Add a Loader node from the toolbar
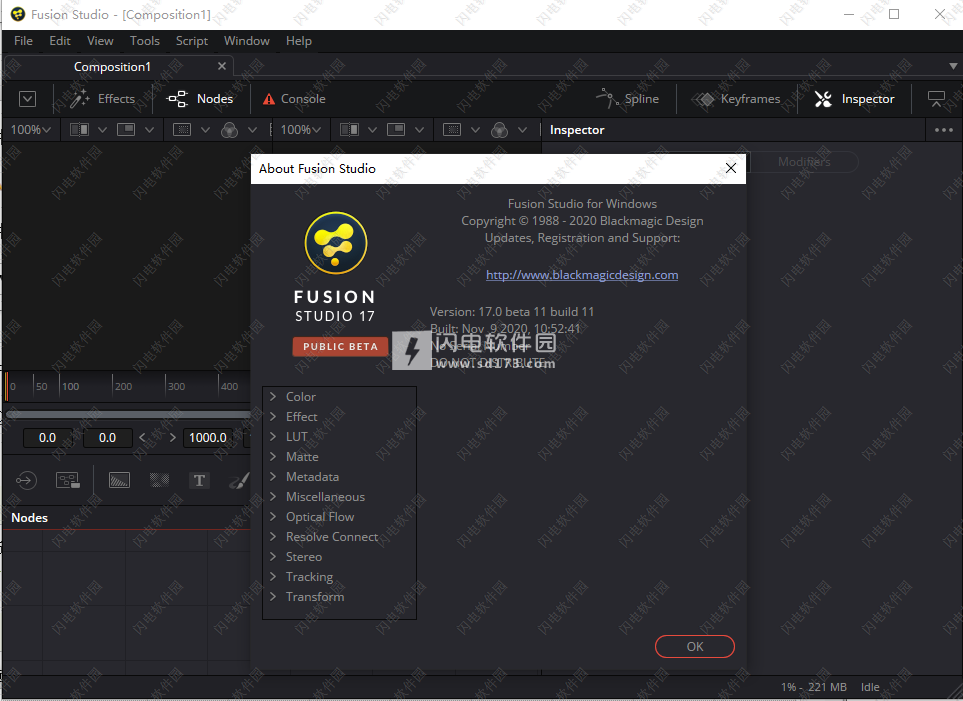This screenshot has width=963, height=701. coord(26,480)
